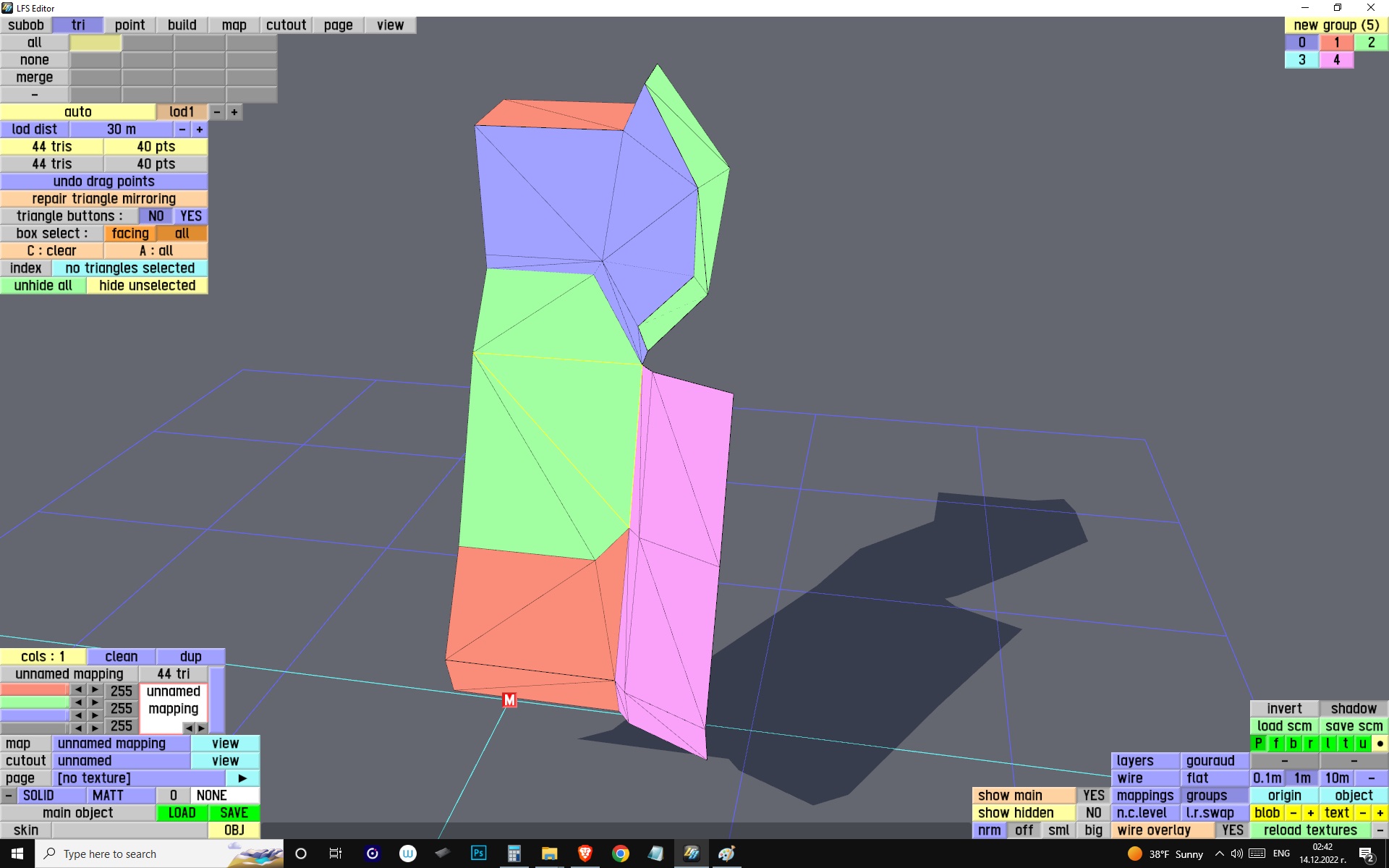Screen dimensions: 1389x868
Task: Decrease red color with left arrow
Action: [x=78, y=689]
